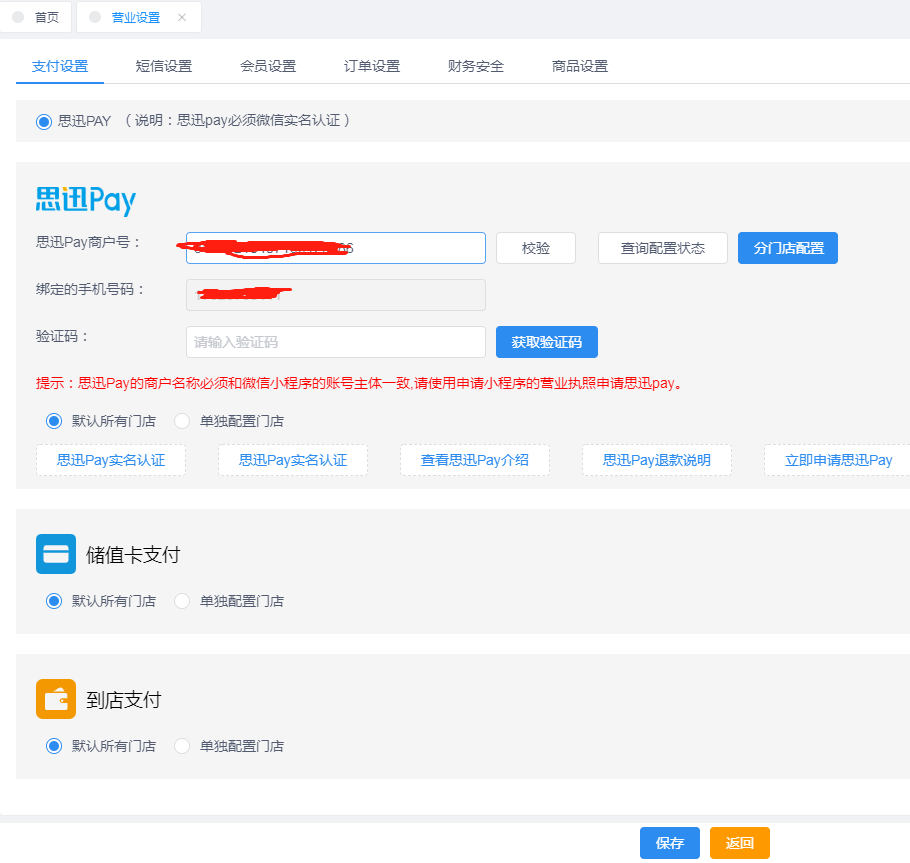Click the 校验 button
The image size is (910, 863).
point(536,248)
